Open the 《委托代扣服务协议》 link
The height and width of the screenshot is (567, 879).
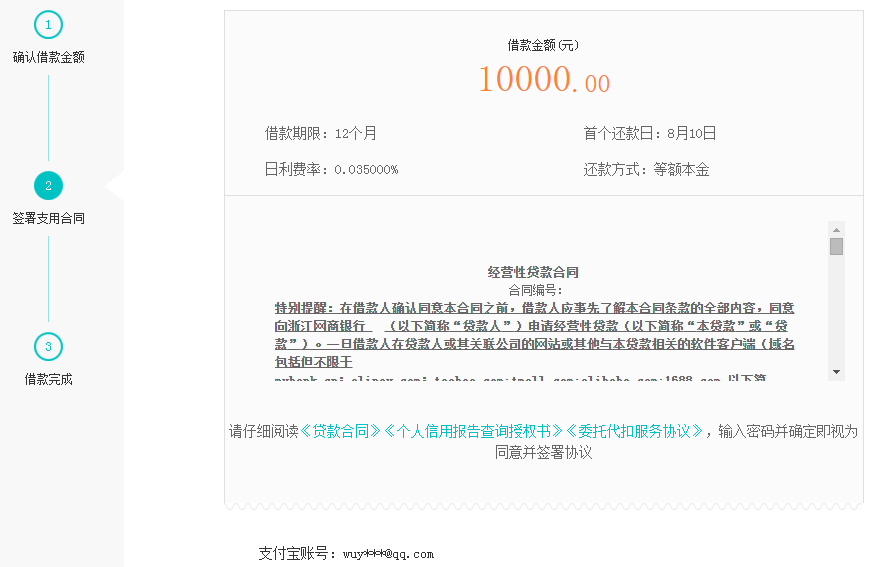(x=633, y=431)
